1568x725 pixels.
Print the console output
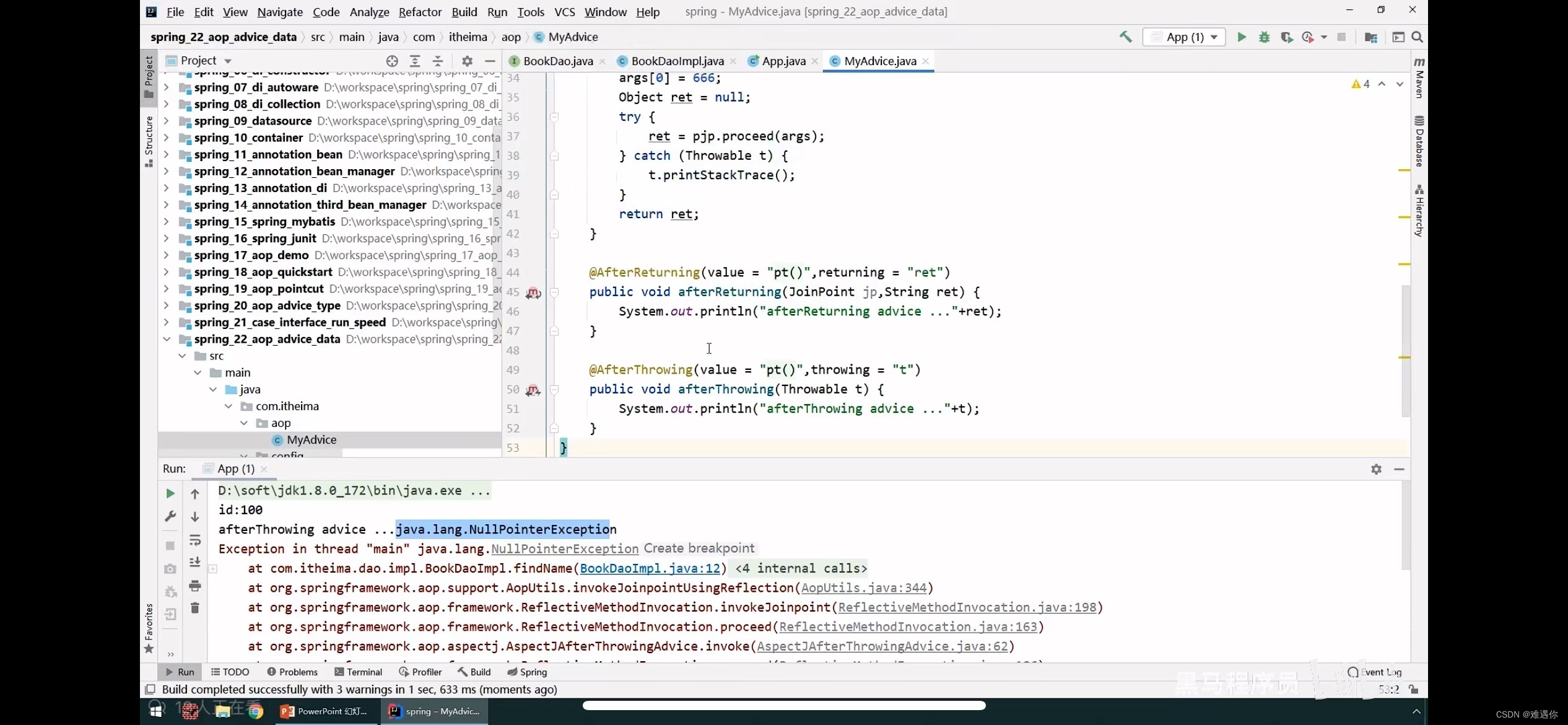pyautogui.click(x=195, y=586)
